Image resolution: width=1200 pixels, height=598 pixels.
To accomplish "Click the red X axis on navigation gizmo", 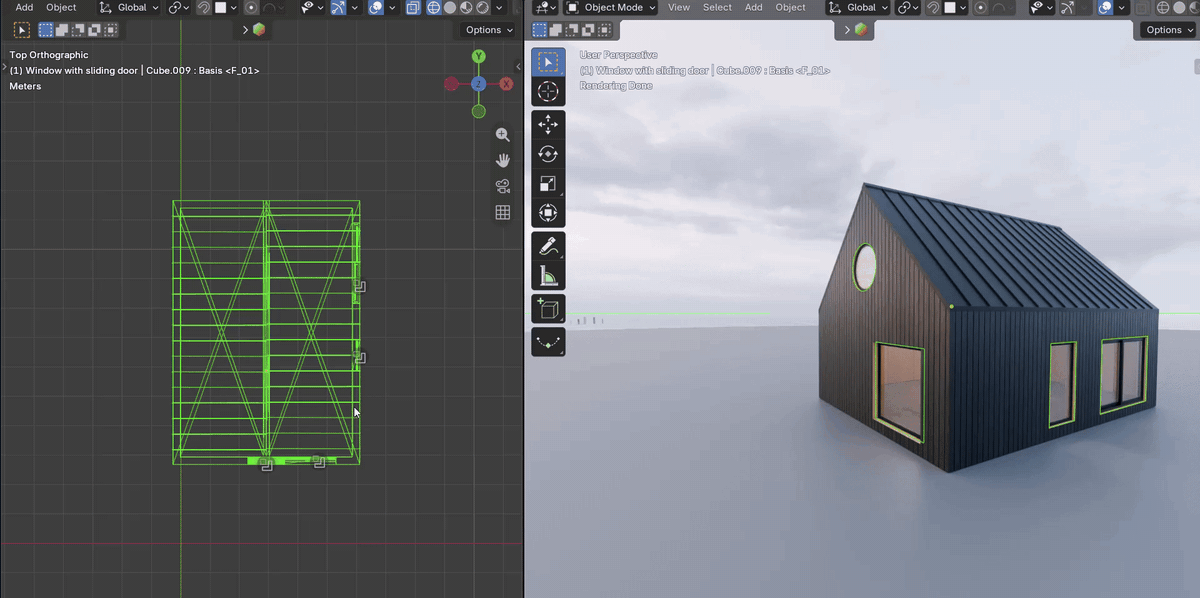I will (x=506, y=84).
